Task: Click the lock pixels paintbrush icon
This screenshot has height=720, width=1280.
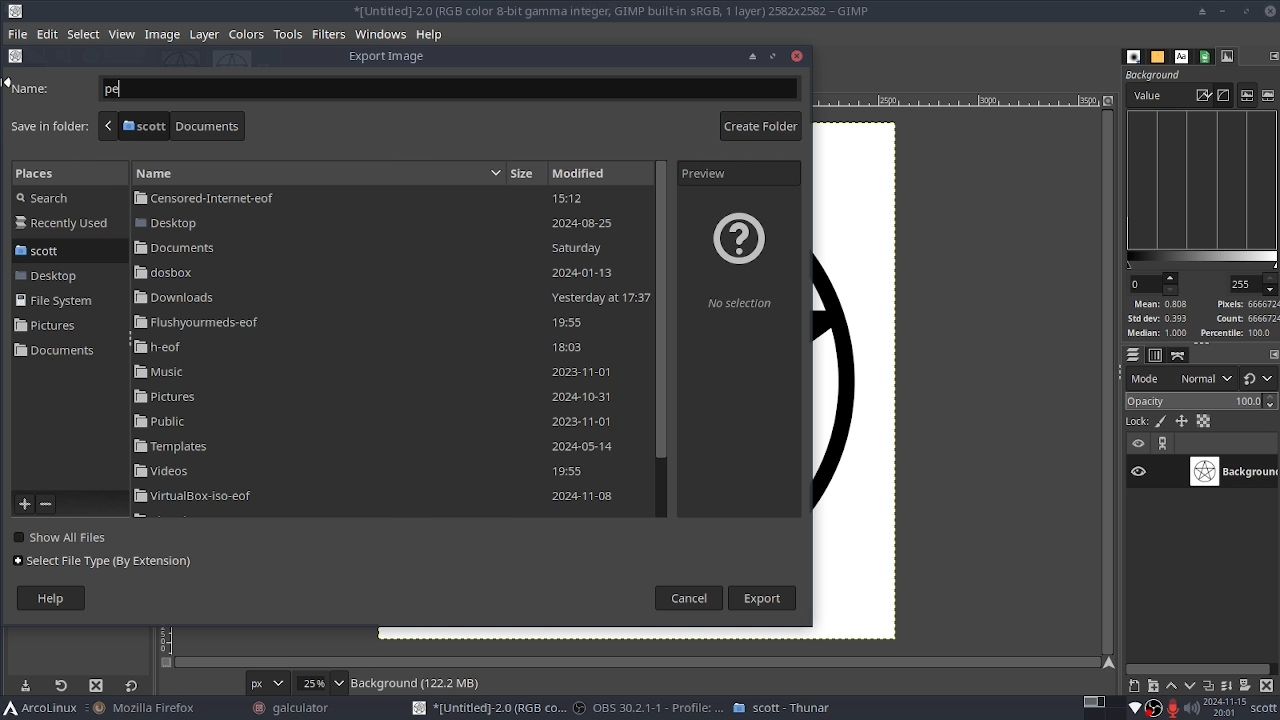Action: point(1160,422)
